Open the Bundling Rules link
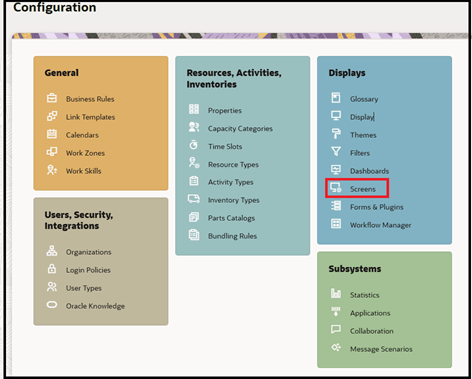The height and width of the screenshot is (379, 472). pyautogui.click(x=232, y=236)
